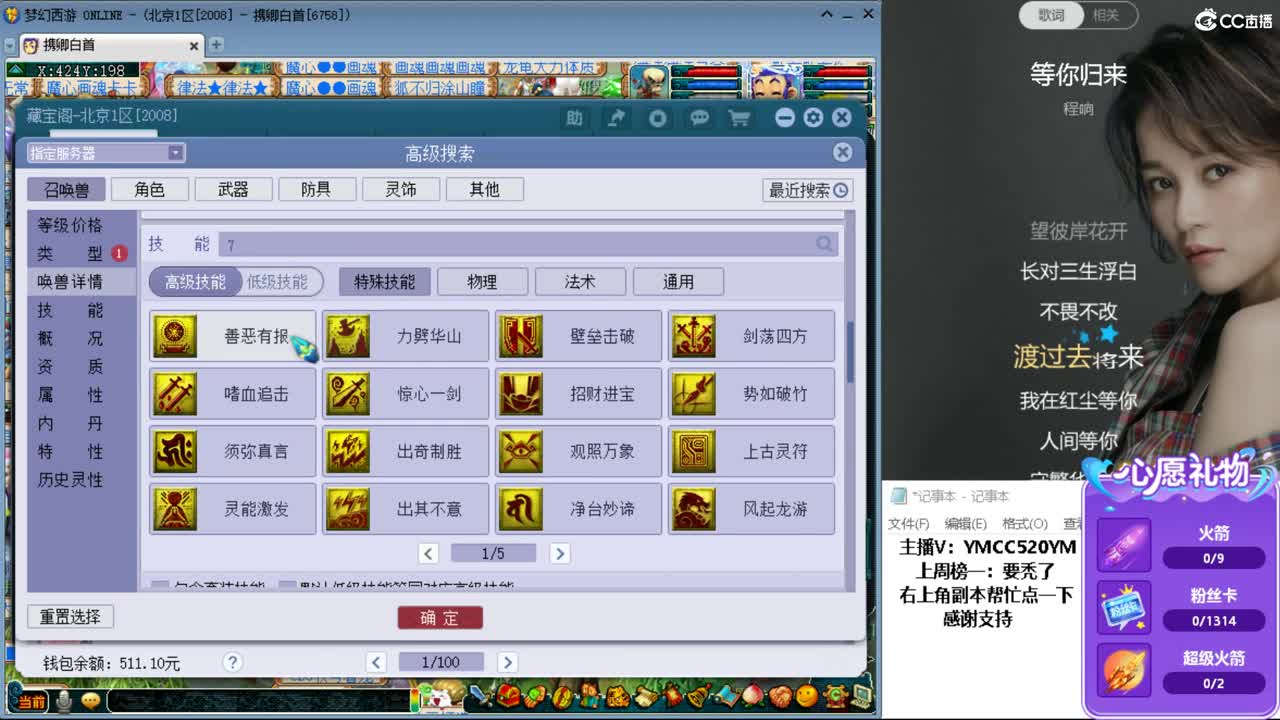Select the 防具 category tab
This screenshot has height=720, width=1280.
(x=316, y=189)
